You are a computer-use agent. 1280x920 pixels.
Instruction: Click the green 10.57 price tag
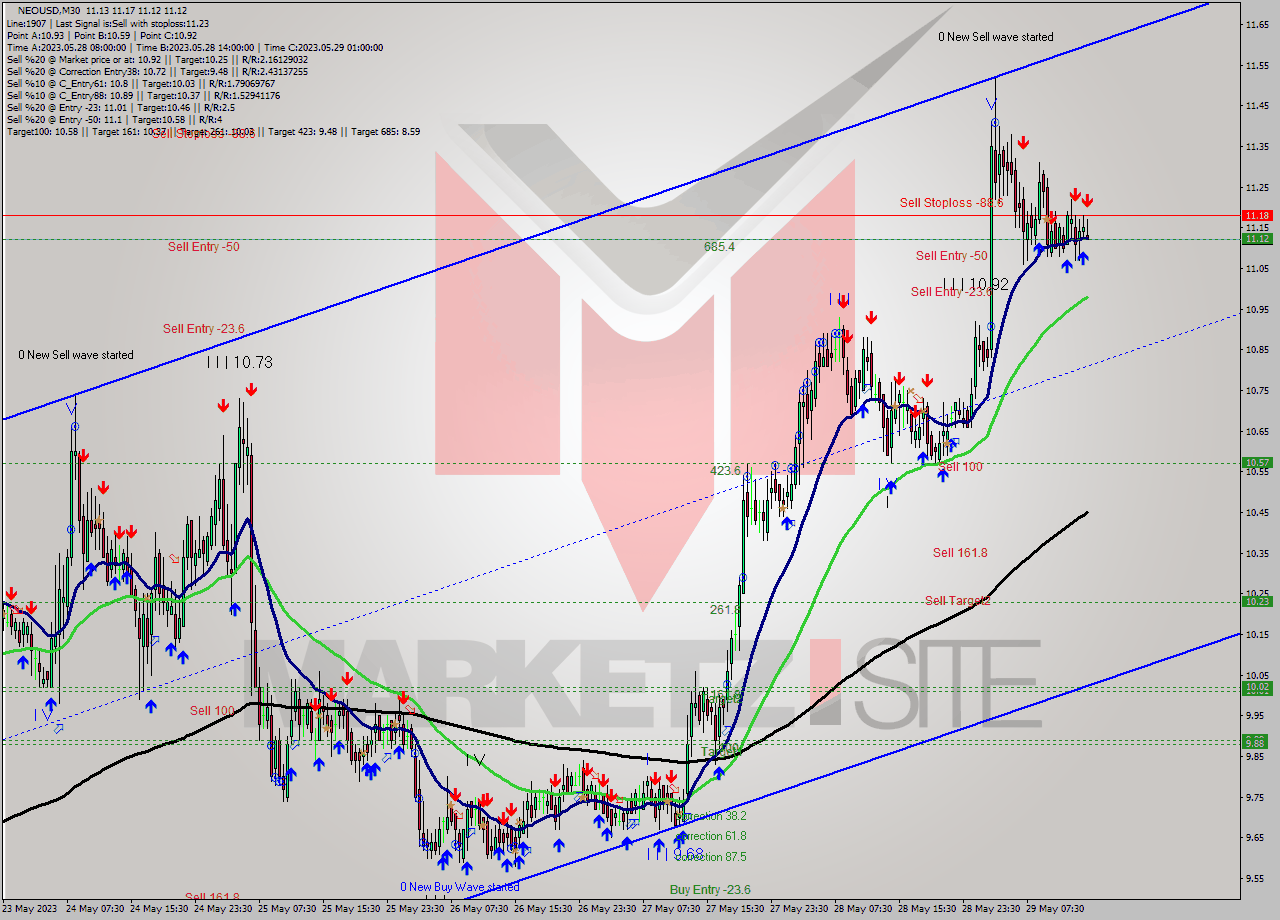pos(1257,462)
